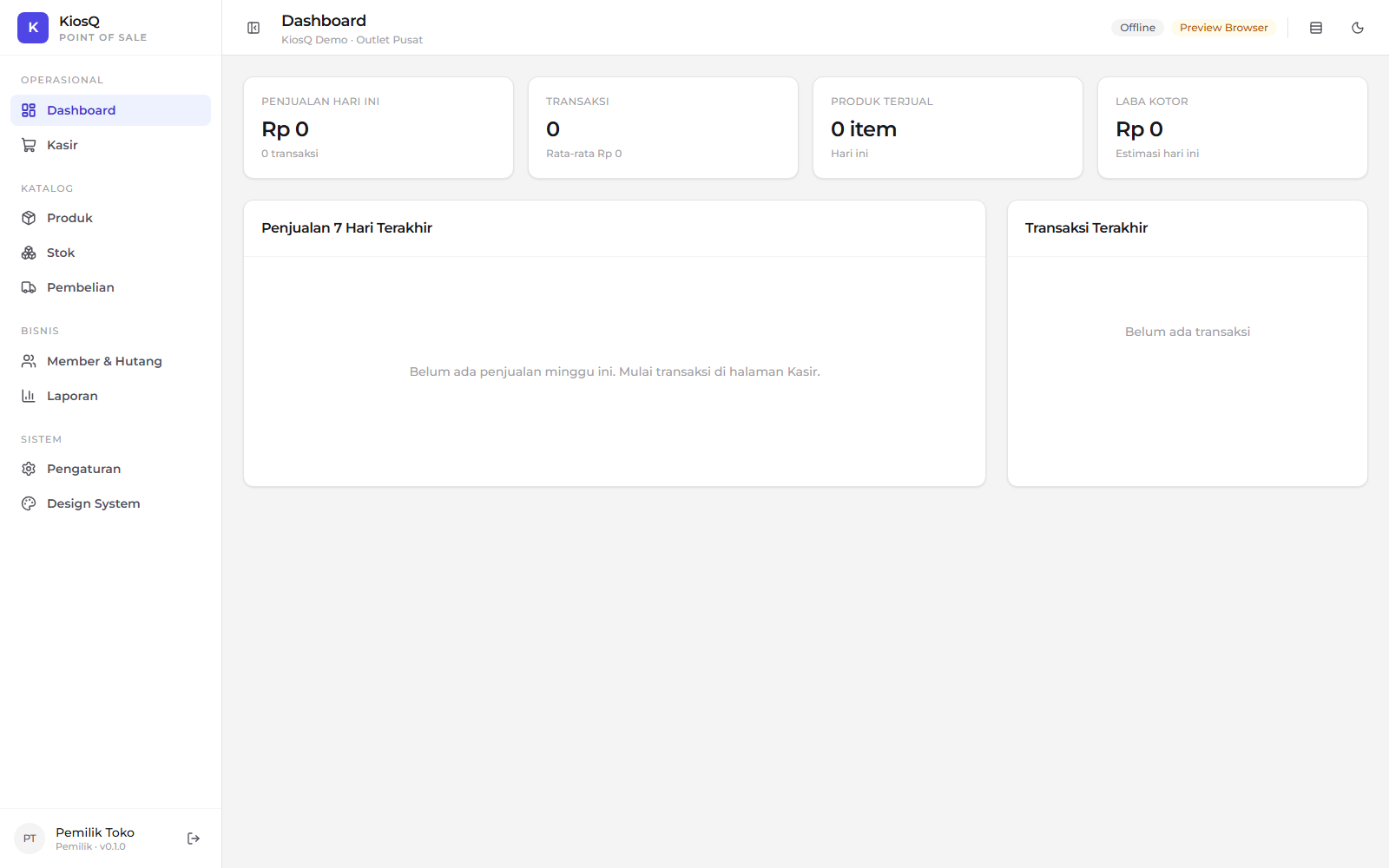Toggle dark mode with moon icon
Image resolution: width=1389 pixels, height=868 pixels.
(1358, 28)
